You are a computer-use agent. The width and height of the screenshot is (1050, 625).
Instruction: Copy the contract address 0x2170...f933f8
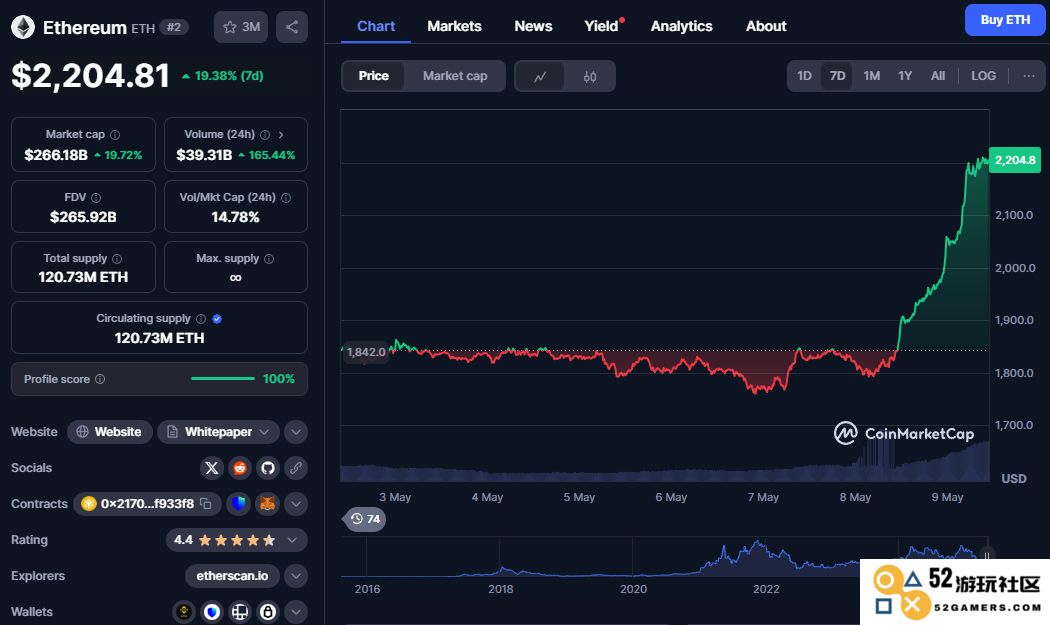point(206,504)
